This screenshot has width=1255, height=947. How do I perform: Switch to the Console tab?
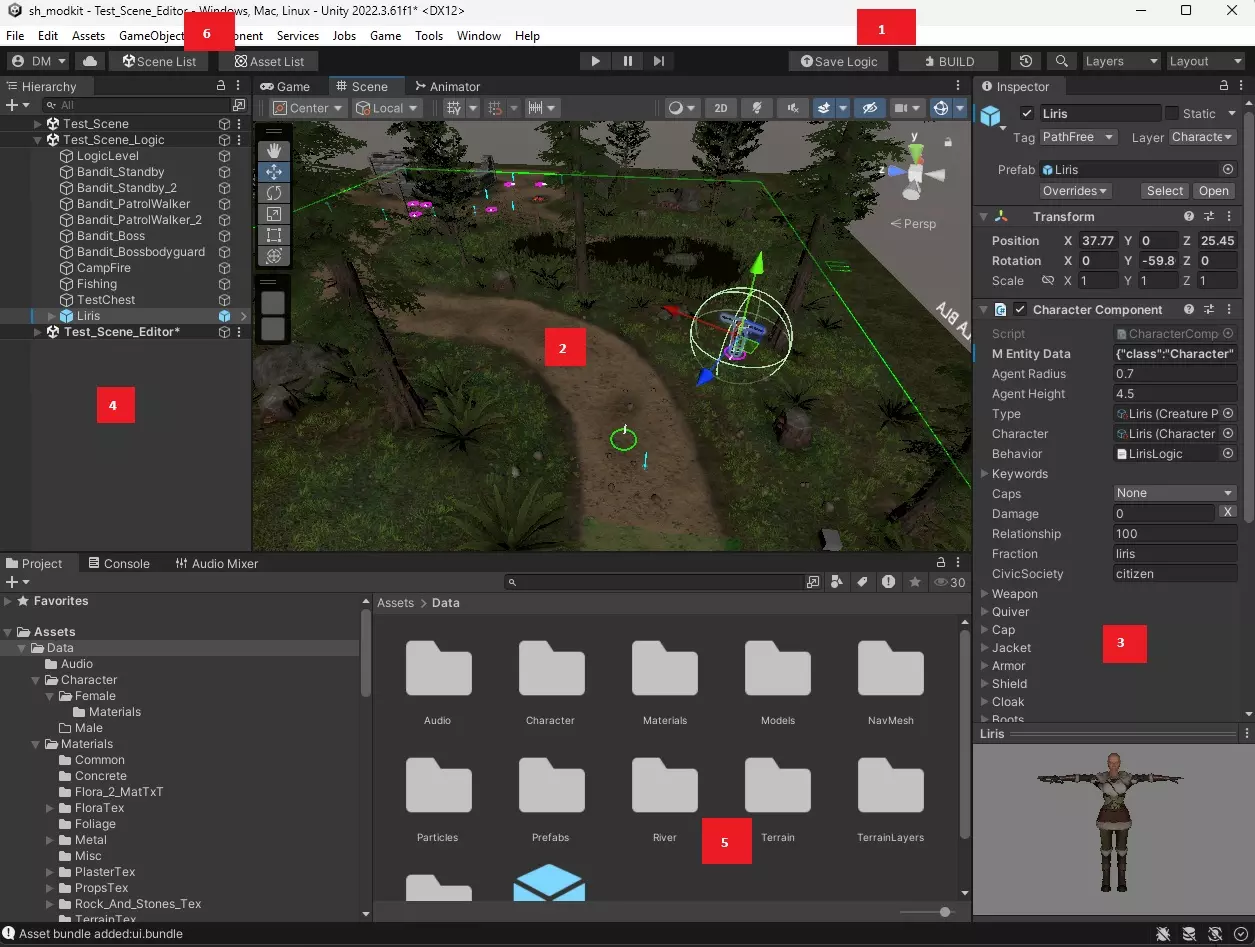[x=118, y=563]
